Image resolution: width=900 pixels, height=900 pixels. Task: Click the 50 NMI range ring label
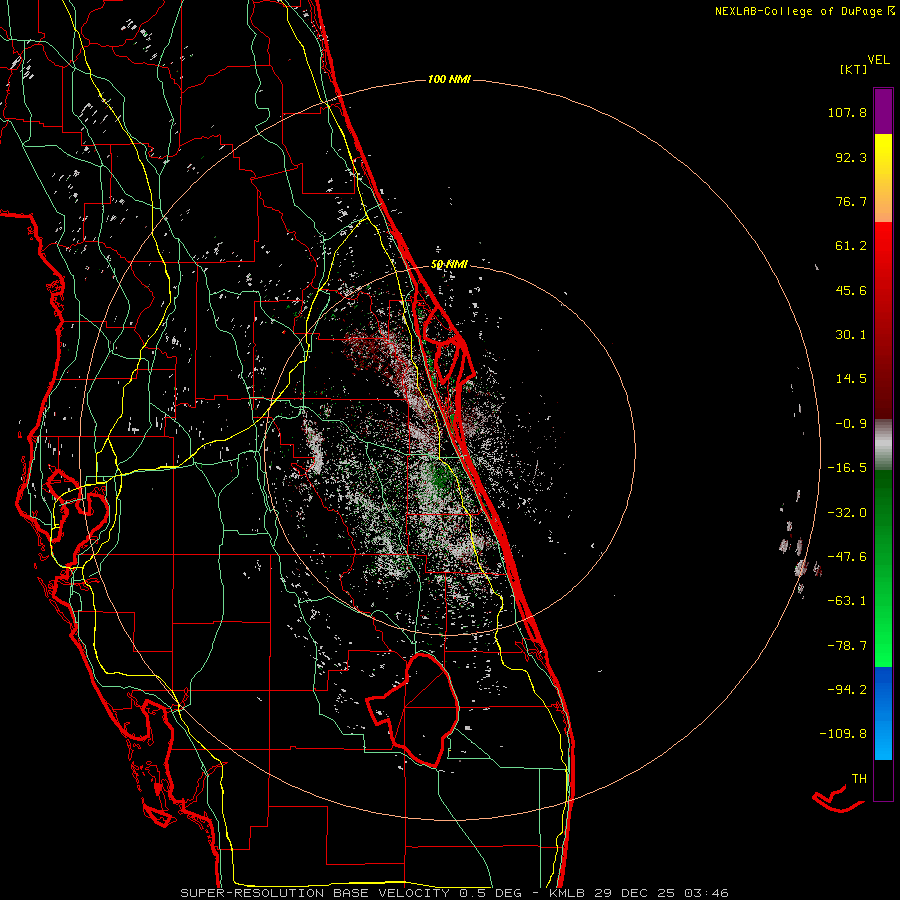pos(449,265)
